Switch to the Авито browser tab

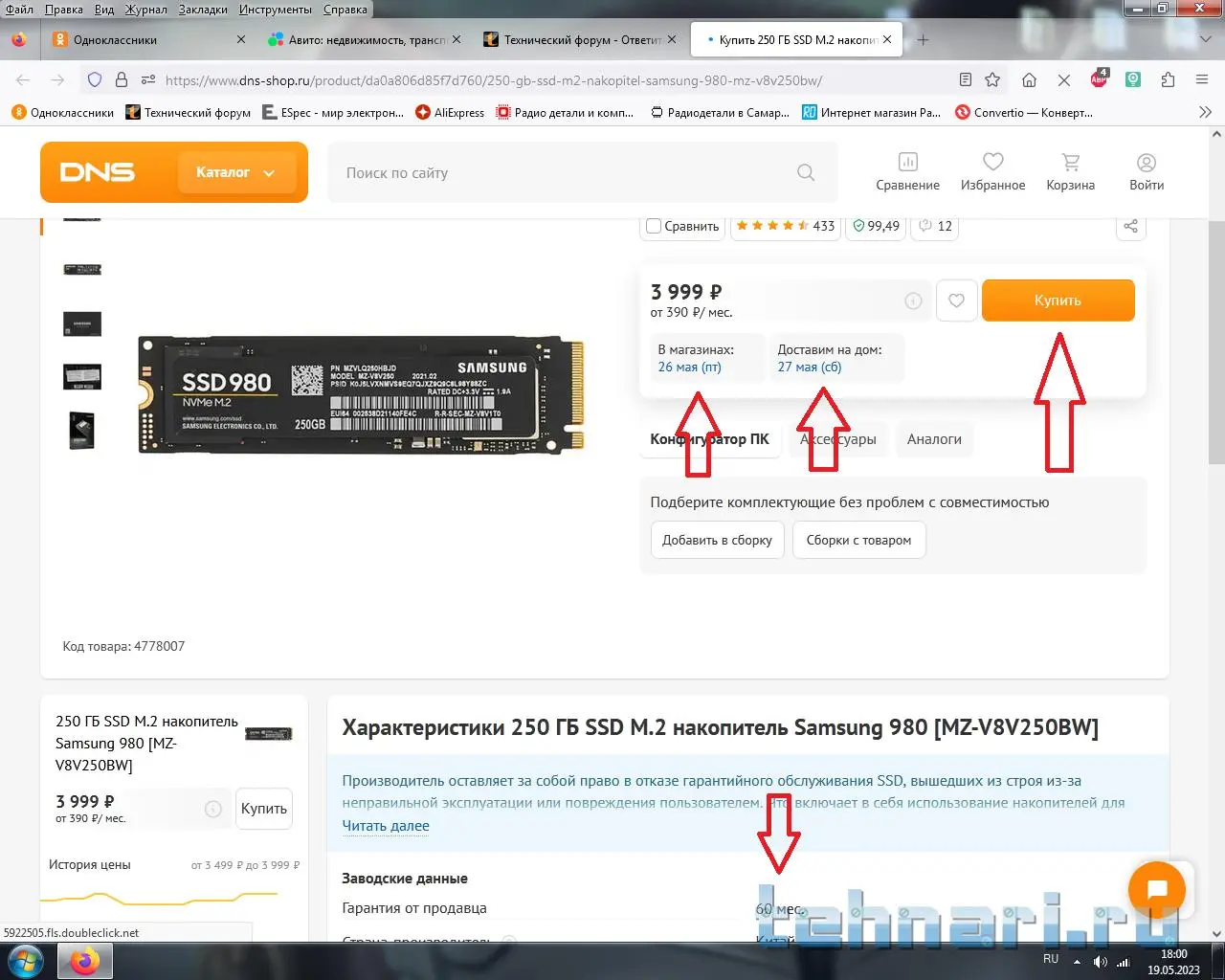364,40
